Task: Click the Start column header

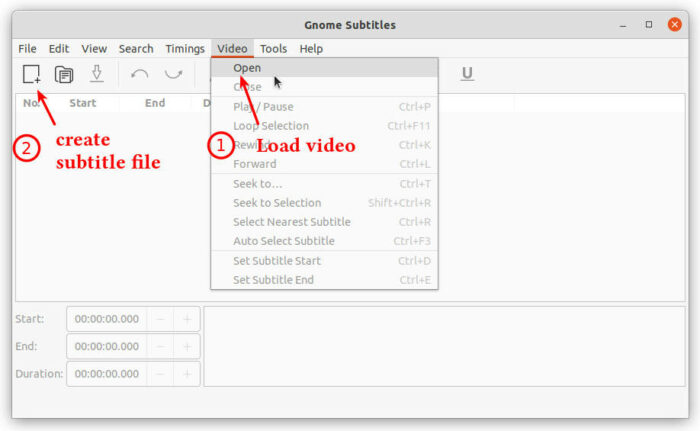Action: pyautogui.click(x=83, y=103)
